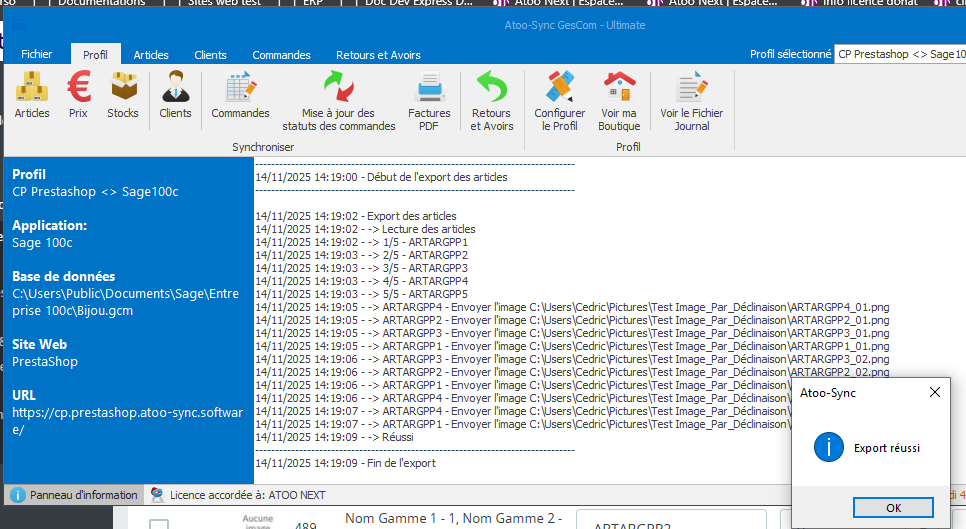Select the 'Doc Dev Express' browser tab behind

pyautogui.click(x=419, y=2)
